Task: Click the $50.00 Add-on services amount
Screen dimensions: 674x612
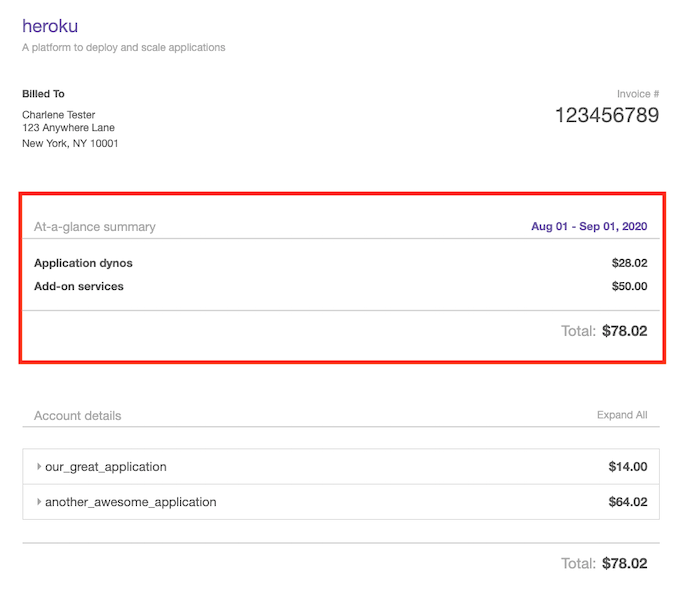Action: coord(629,287)
